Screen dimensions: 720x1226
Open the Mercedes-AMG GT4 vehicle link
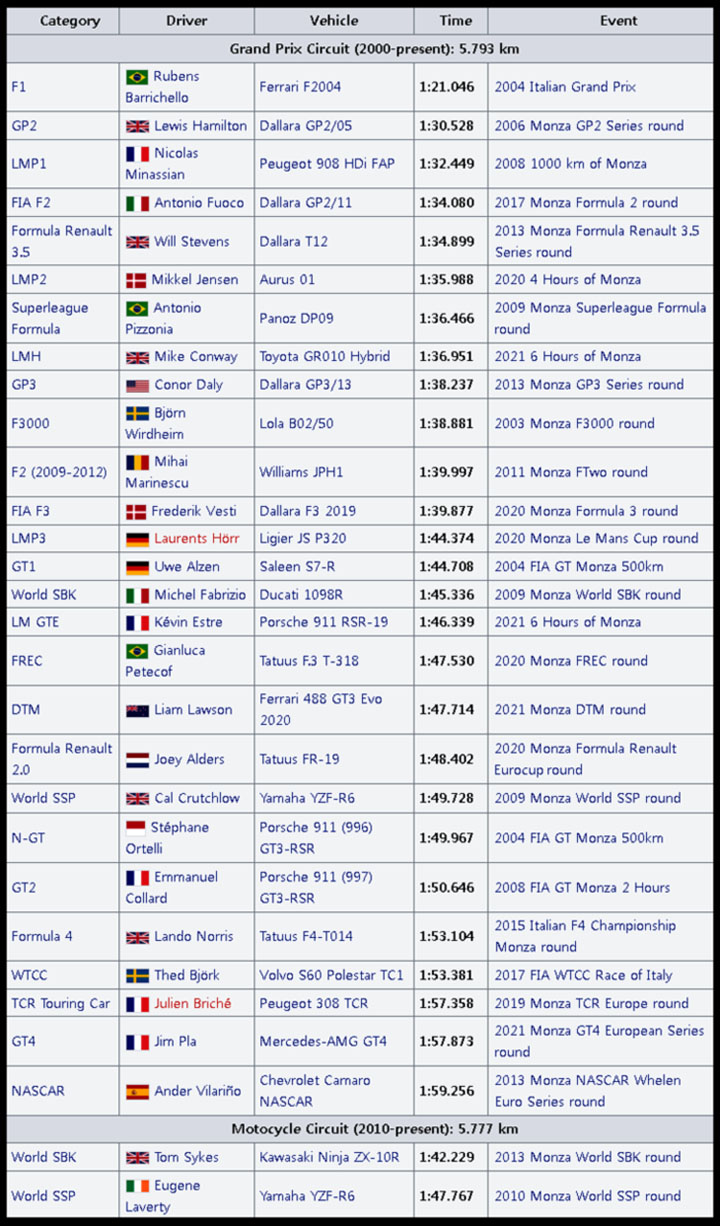[x=323, y=1042]
